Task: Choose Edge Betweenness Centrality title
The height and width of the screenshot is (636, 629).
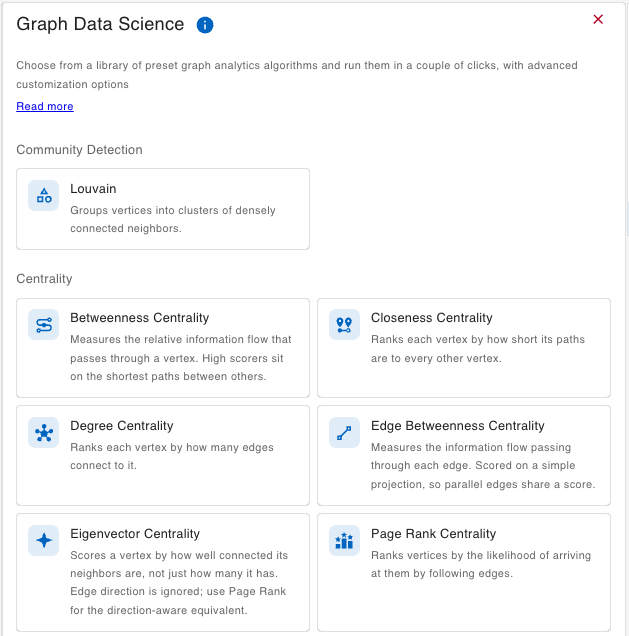Action: [457, 425]
